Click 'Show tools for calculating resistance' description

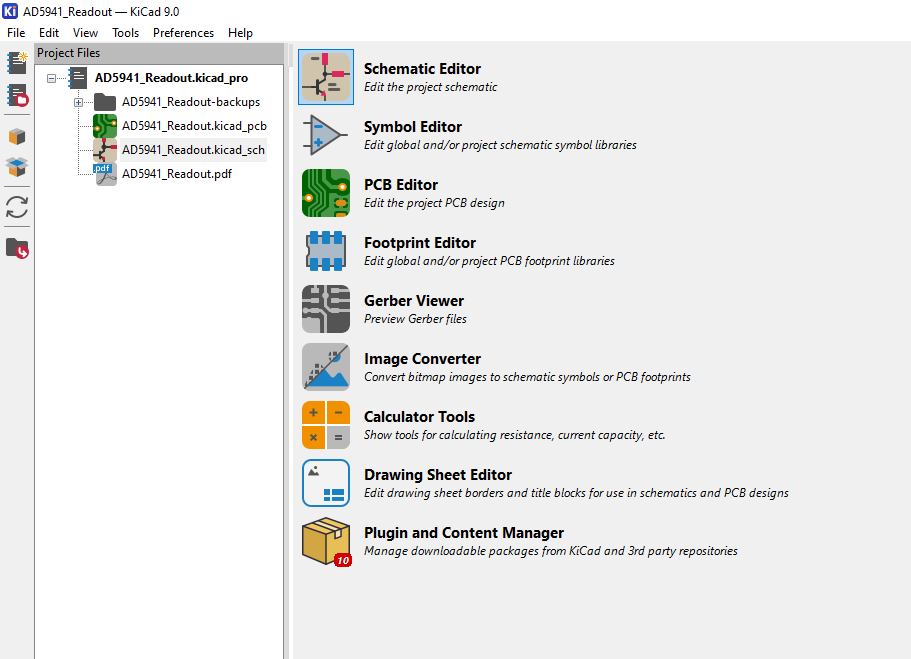[x=514, y=435]
